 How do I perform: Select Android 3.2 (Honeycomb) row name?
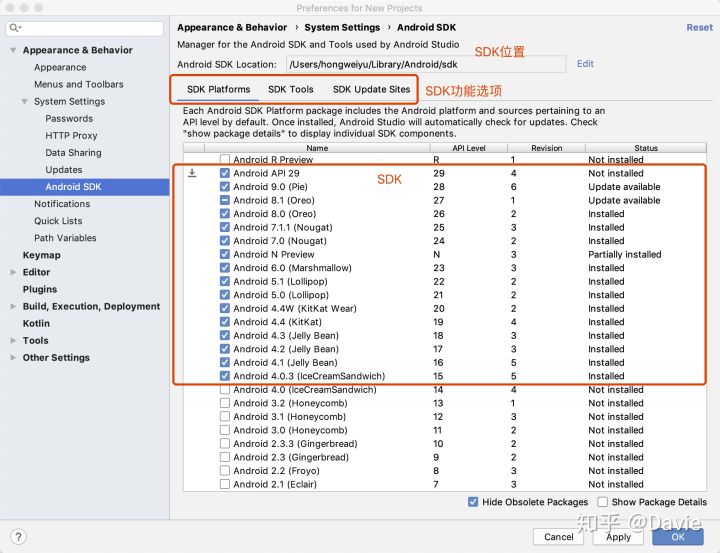(290, 403)
